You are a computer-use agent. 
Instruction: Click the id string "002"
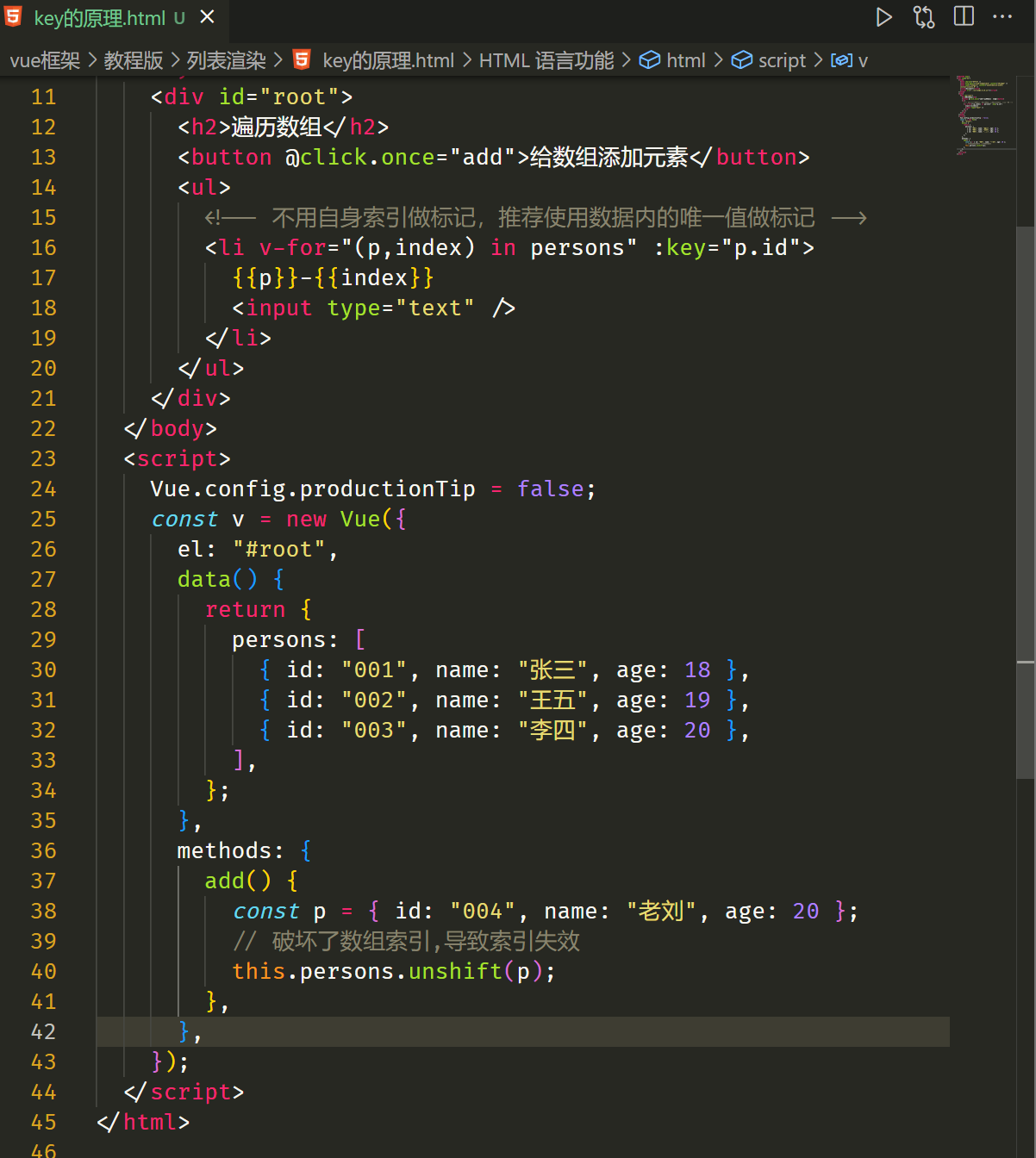(373, 700)
